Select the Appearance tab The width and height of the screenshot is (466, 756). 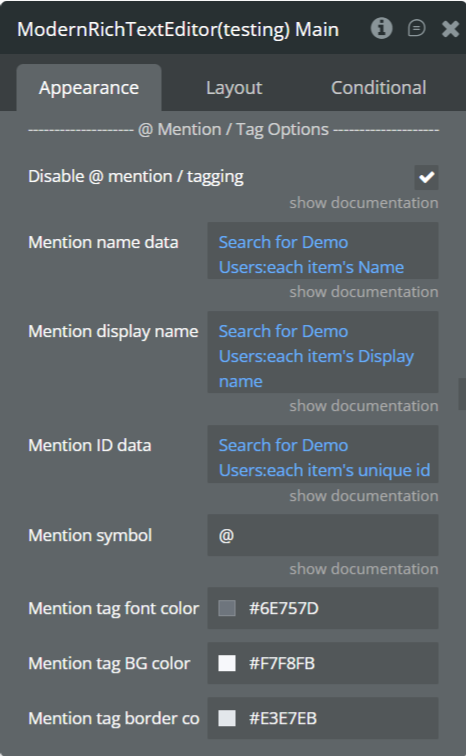pyautogui.click(x=89, y=88)
